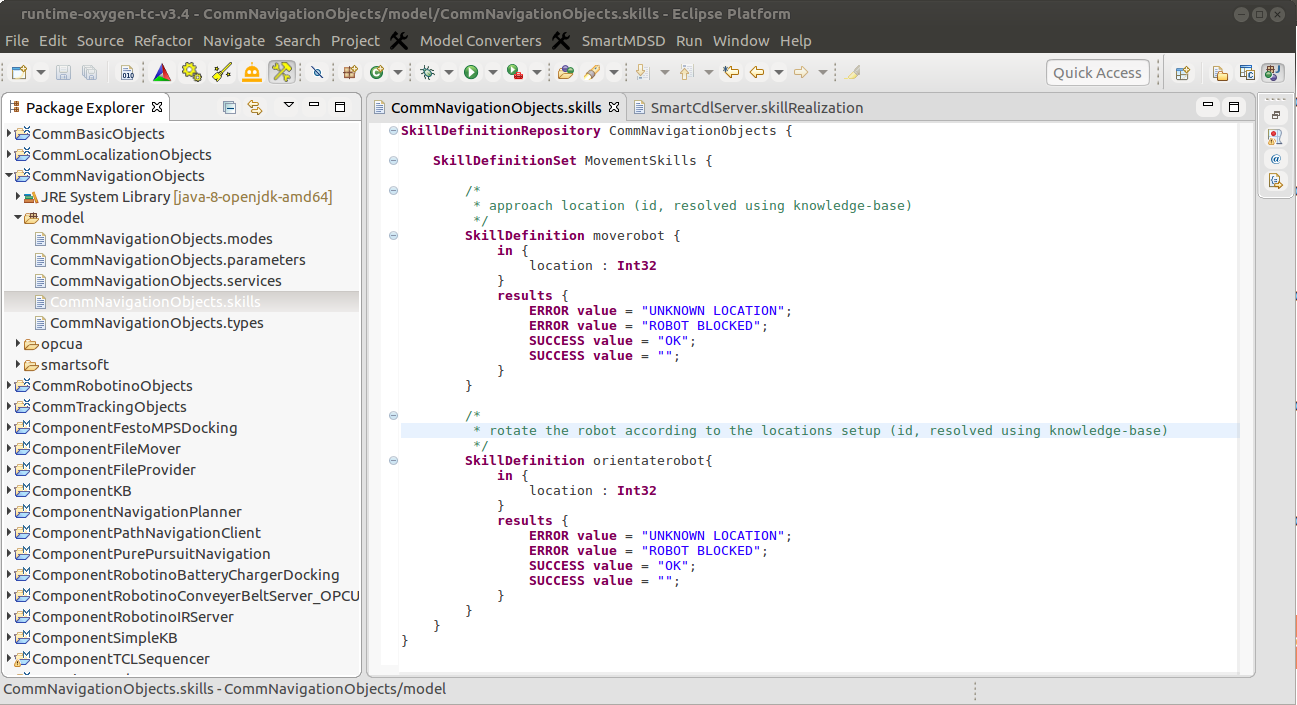The image size is (1297, 705).
Task: Click the orange robot dome toolbar icon
Action: click(x=251, y=72)
